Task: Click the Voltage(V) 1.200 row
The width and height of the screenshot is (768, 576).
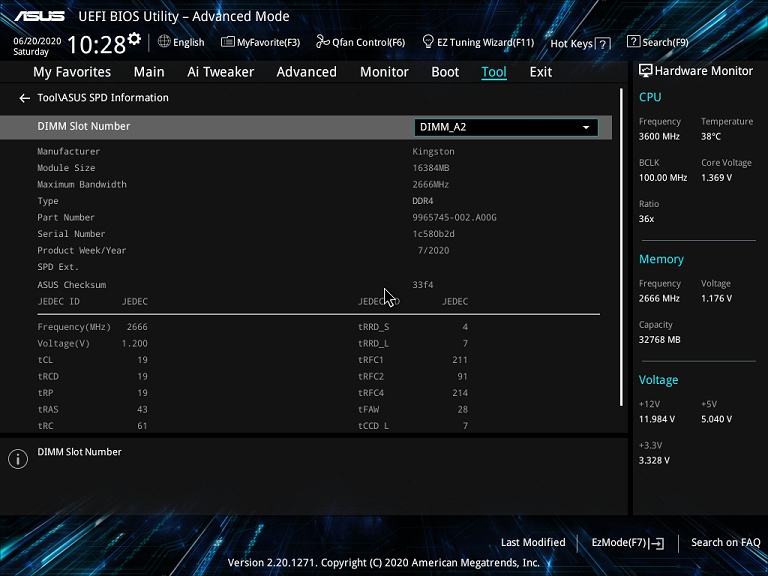Action: [x=92, y=343]
